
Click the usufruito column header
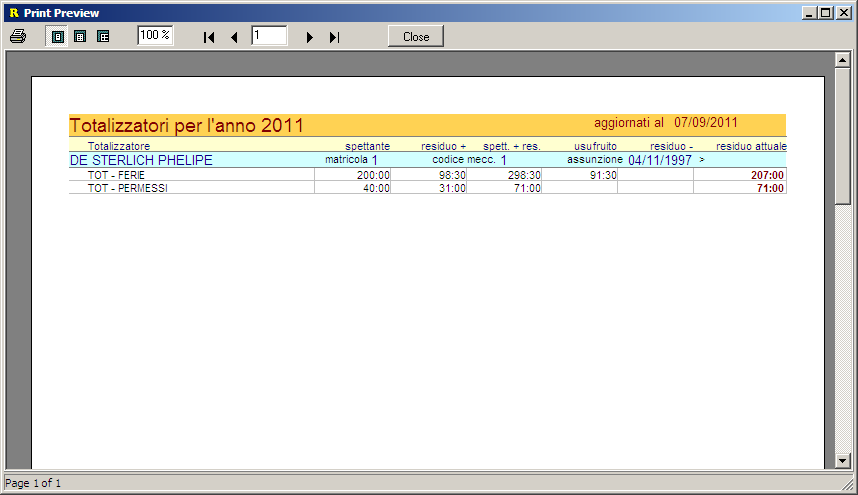click(595, 146)
